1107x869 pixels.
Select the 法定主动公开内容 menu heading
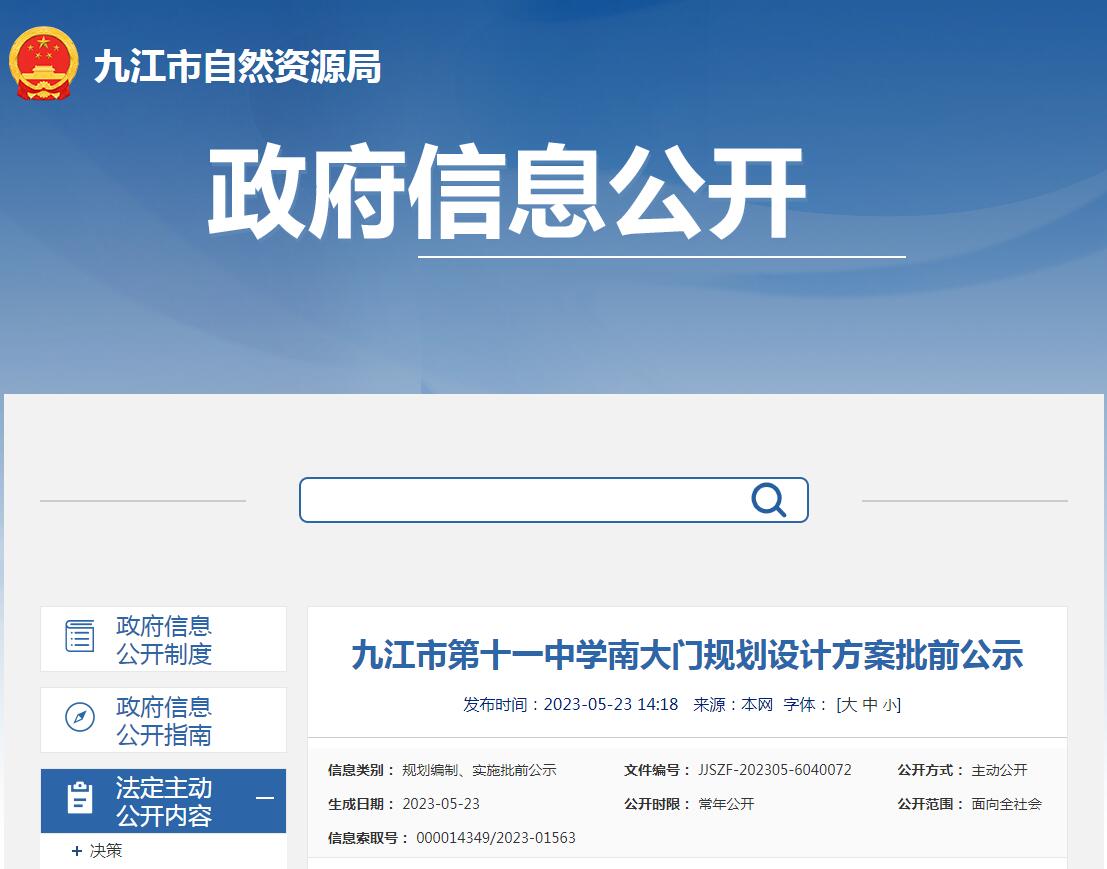pyautogui.click(x=164, y=801)
